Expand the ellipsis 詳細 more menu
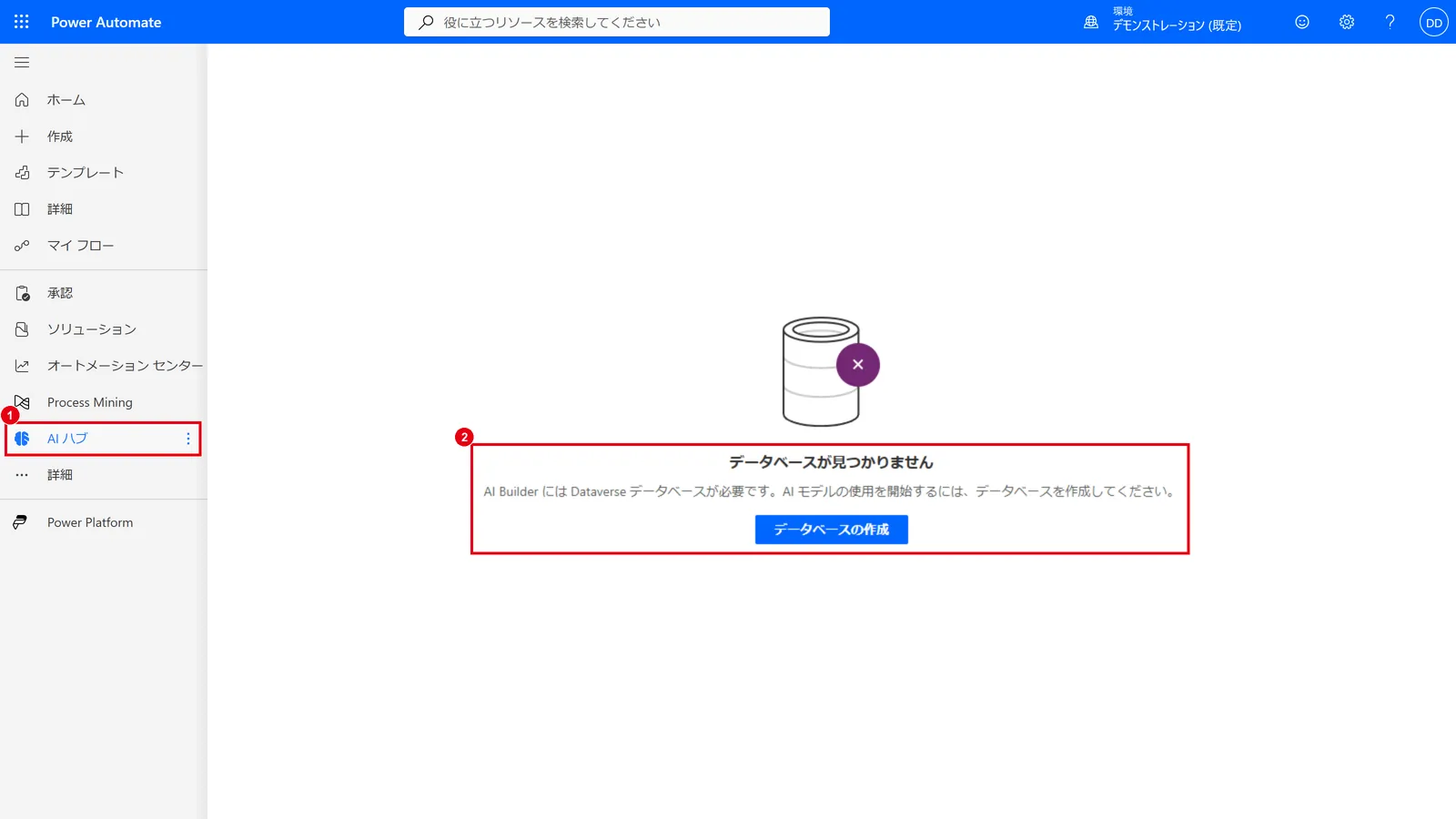Screen dimensions: 1456x819 [x=22, y=475]
